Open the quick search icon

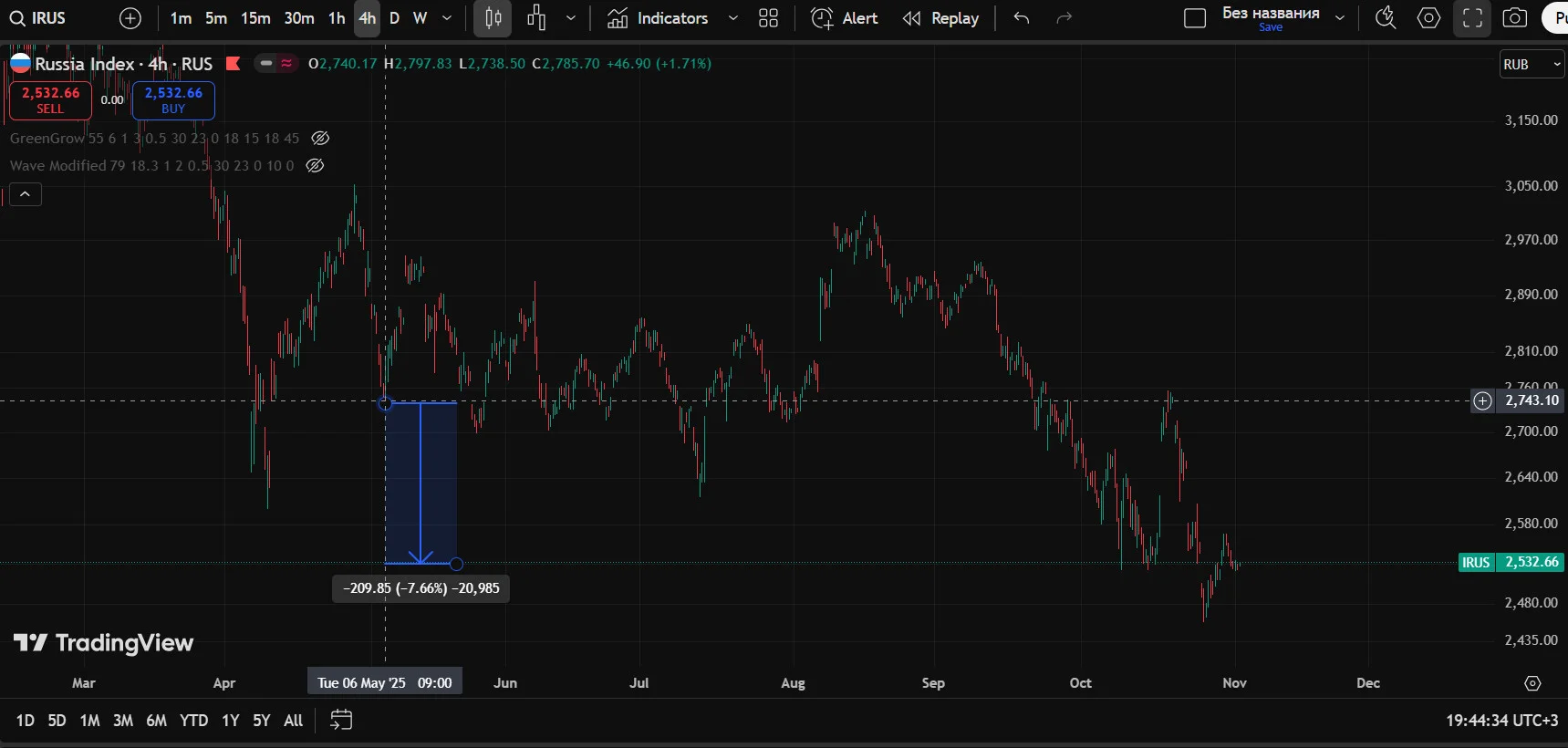pyautogui.click(x=1385, y=18)
